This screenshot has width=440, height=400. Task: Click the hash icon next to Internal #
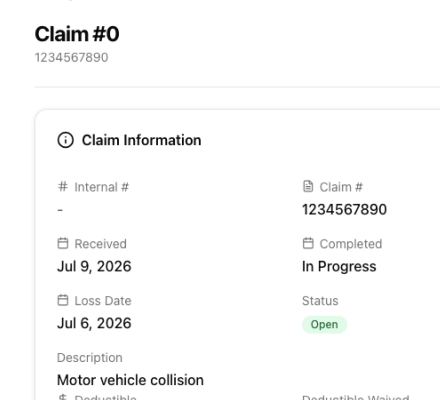pos(63,186)
